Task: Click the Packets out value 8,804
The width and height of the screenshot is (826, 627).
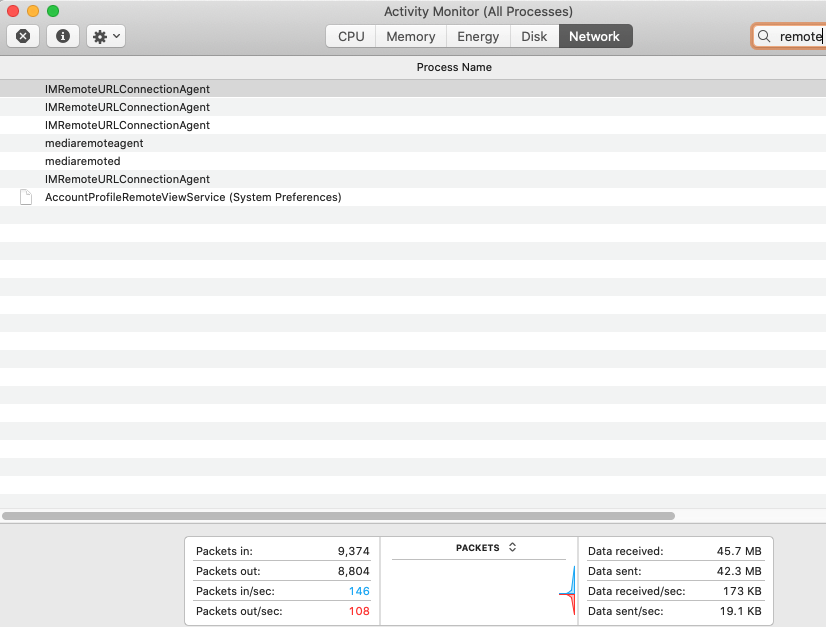Action: (x=353, y=571)
